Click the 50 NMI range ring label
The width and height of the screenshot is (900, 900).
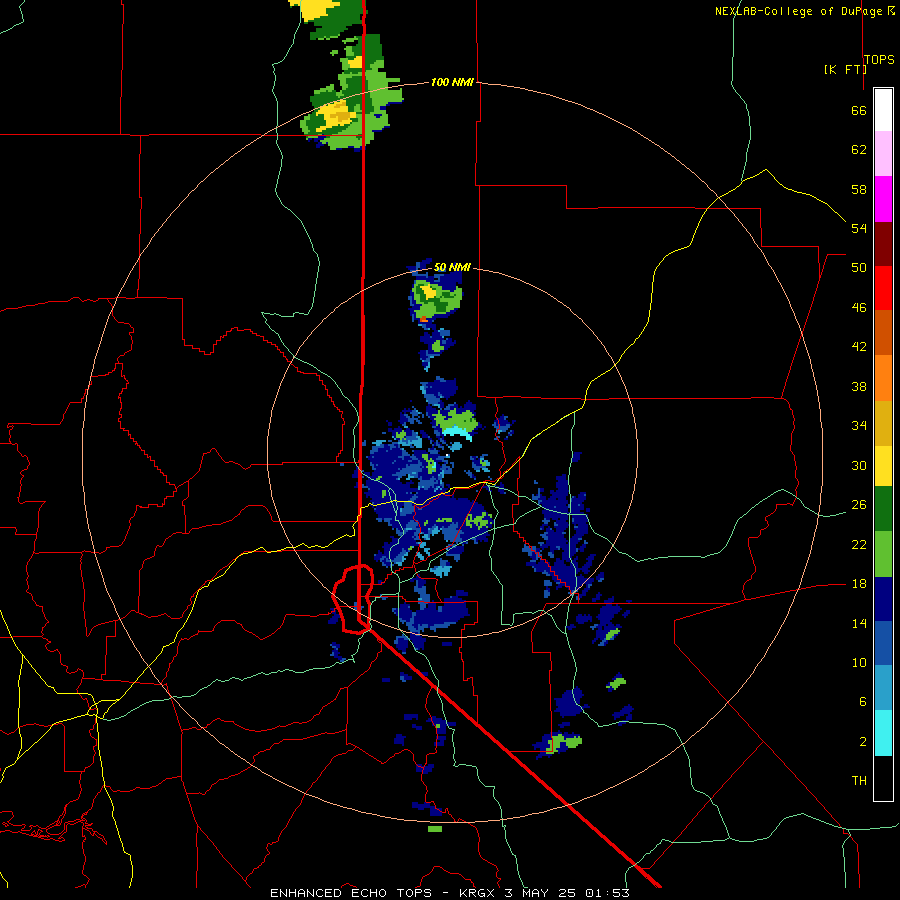[x=452, y=267]
